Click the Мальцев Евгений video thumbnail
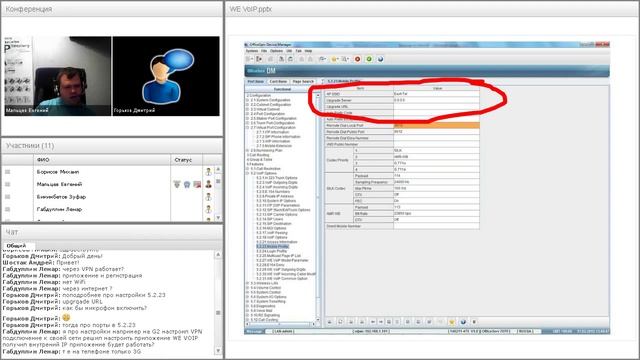The image size is (640, 360). pos(58,76)
